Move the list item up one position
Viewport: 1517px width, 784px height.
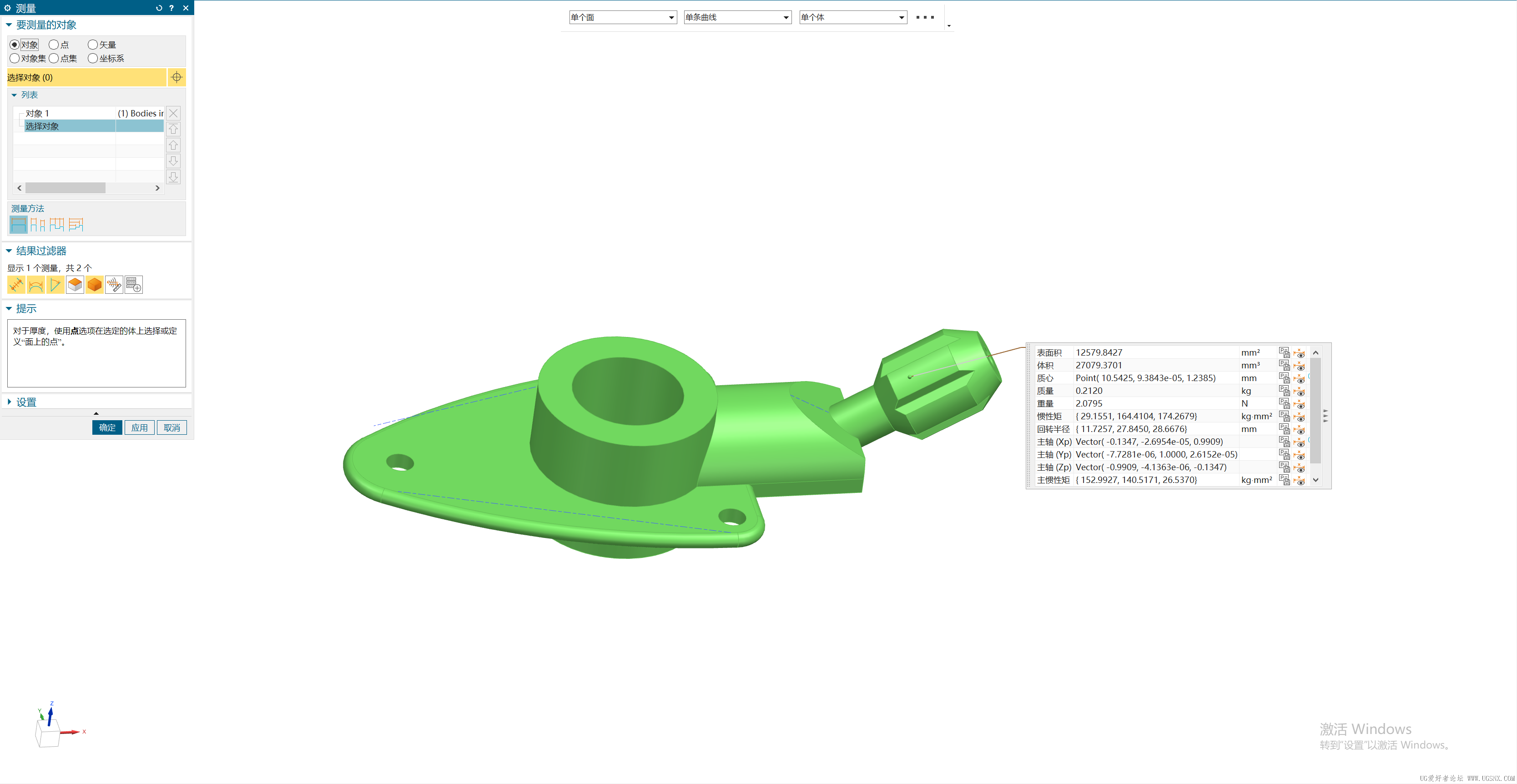coord(173,145)
